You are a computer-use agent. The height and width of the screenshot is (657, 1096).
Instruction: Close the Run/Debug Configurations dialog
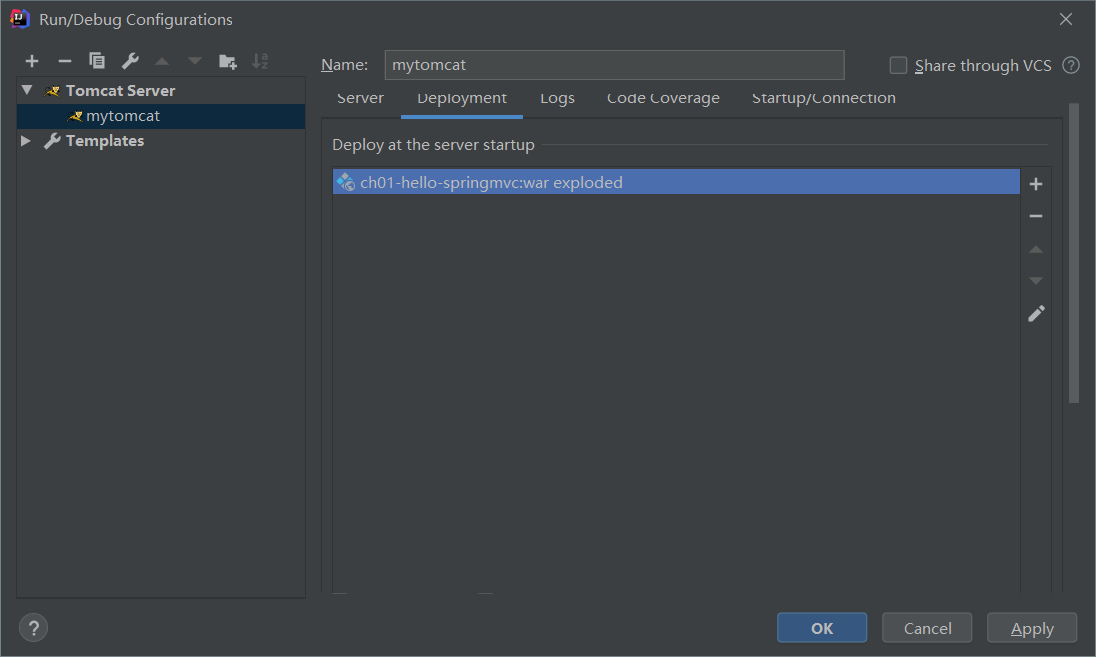click(x=1065, y=20)
